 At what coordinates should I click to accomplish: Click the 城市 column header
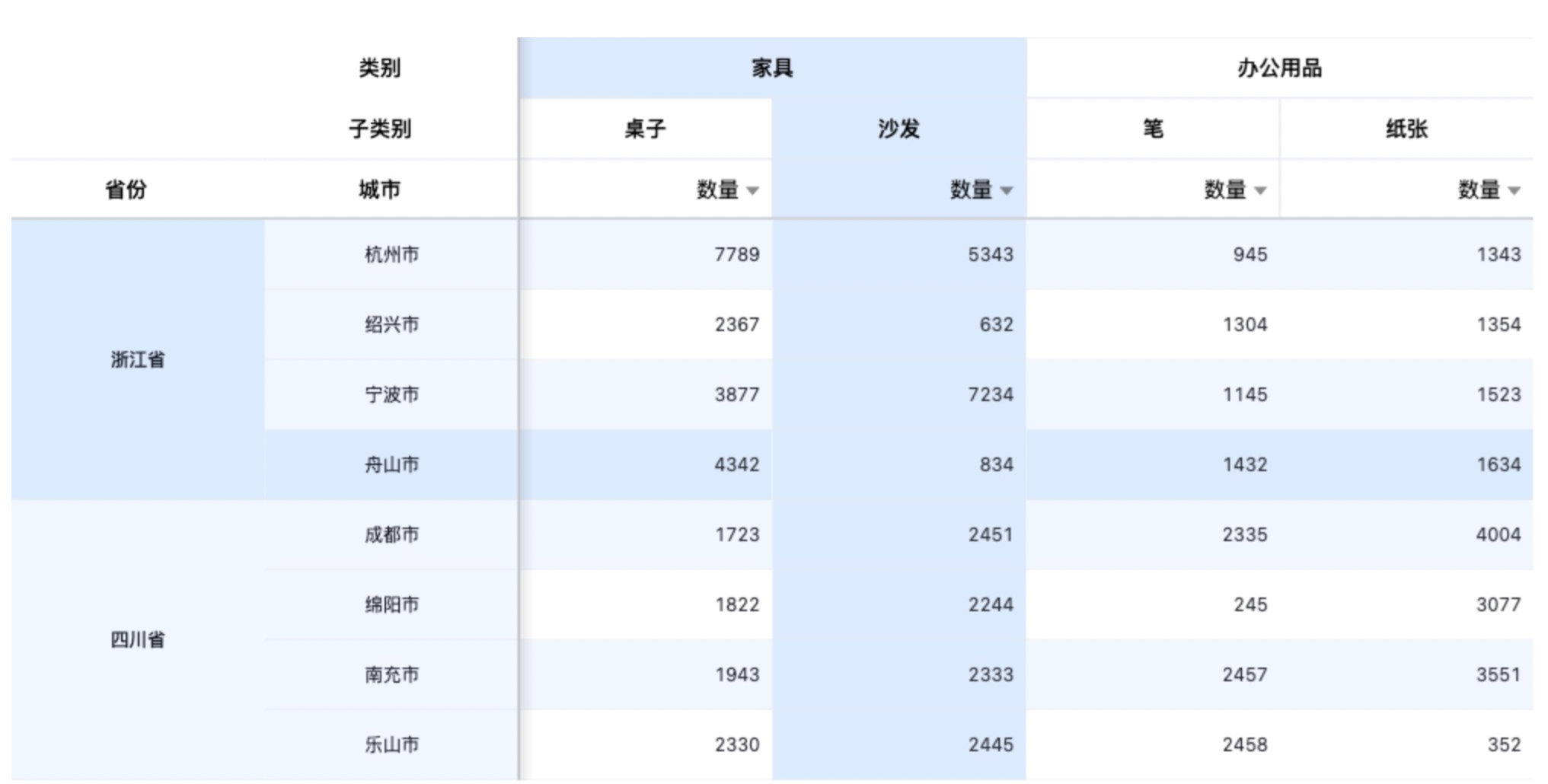click(379, 190)
